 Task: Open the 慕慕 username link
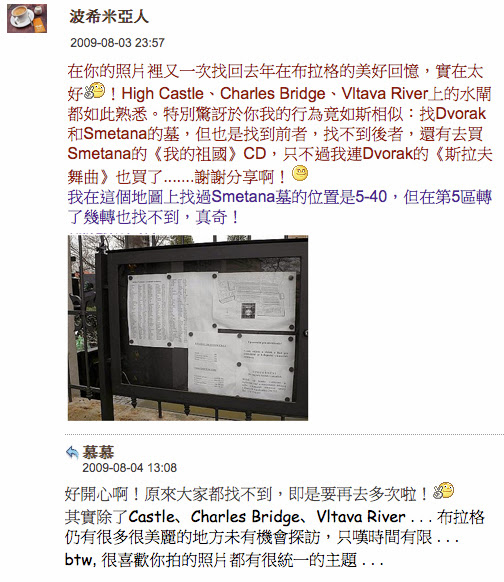click(x=98, y=452)
